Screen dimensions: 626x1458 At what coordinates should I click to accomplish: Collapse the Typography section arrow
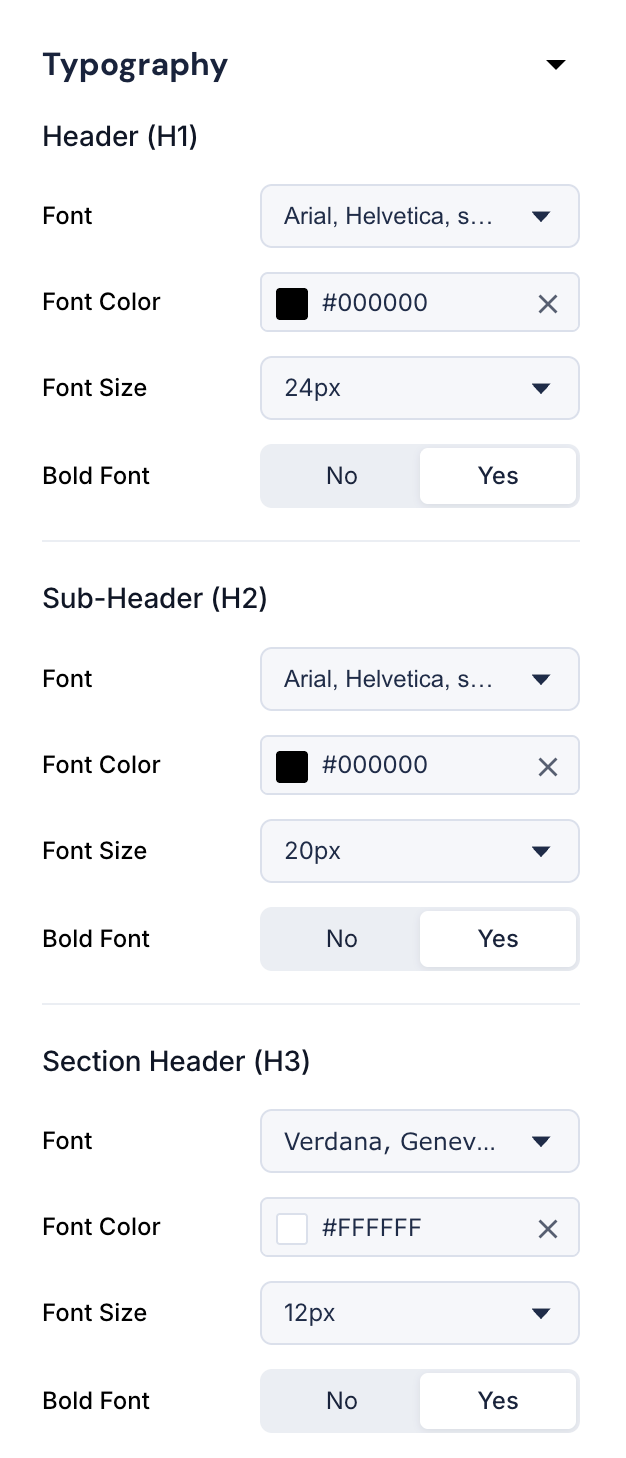click(x=556, y=66)
